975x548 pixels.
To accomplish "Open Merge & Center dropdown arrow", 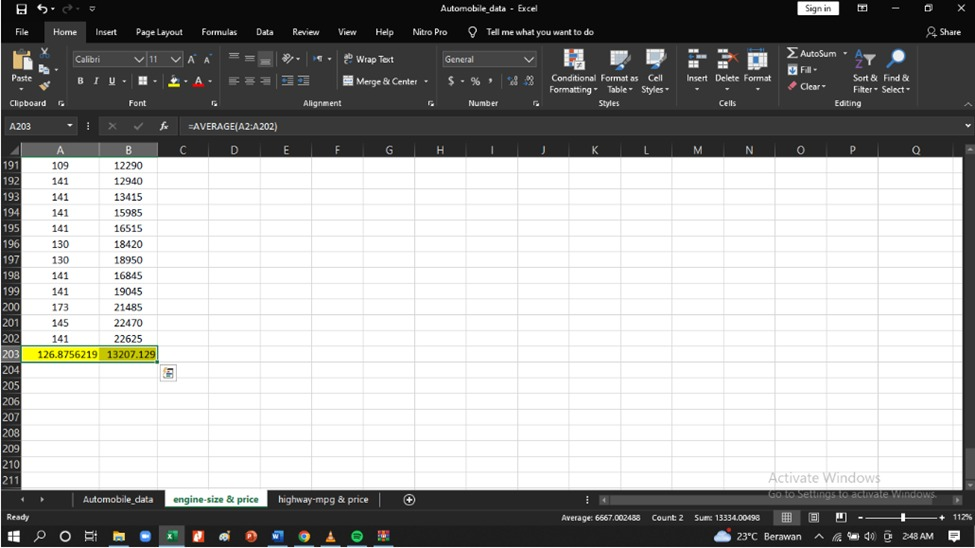I will tap(426, 81).
